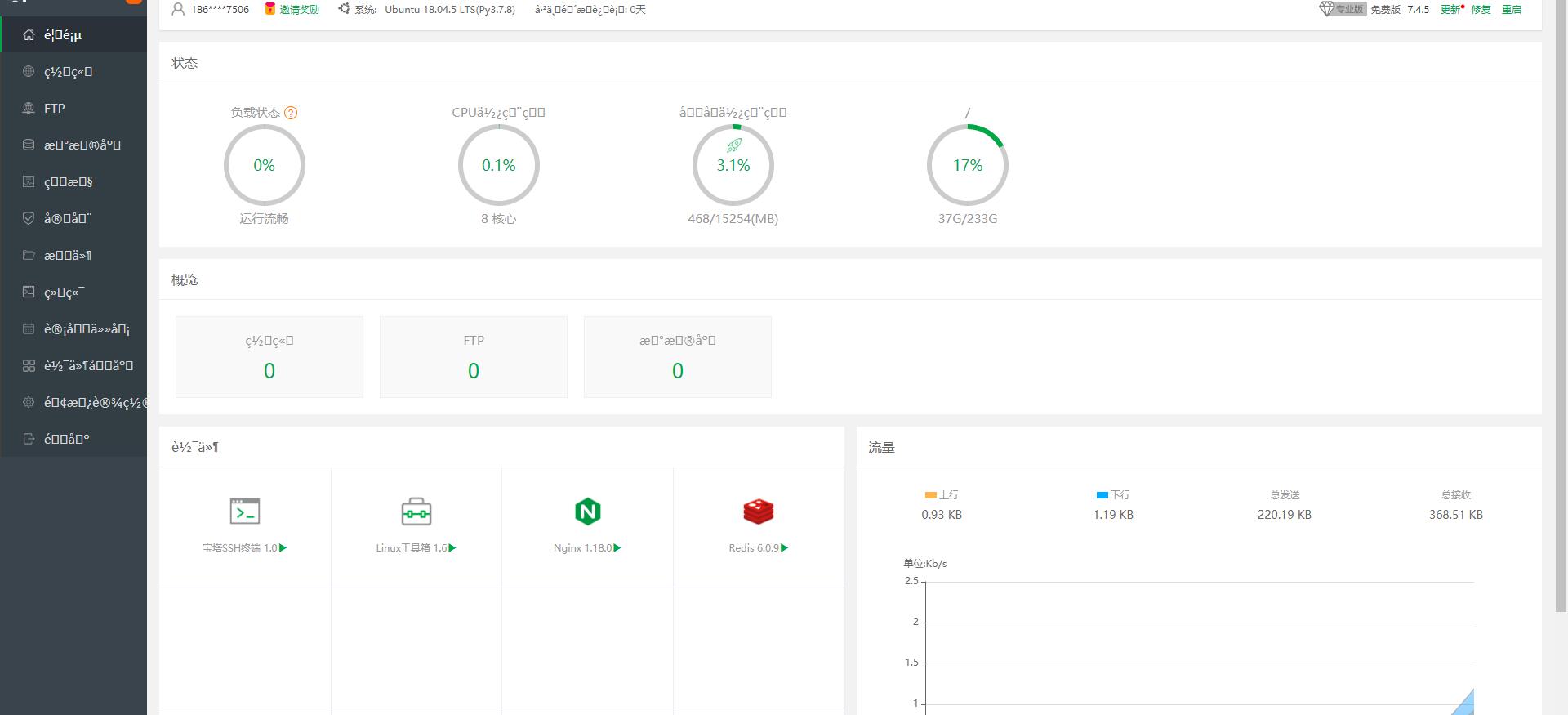
Task: Open the FTP sidebar menu item
Action: click(x=73, y=108)
